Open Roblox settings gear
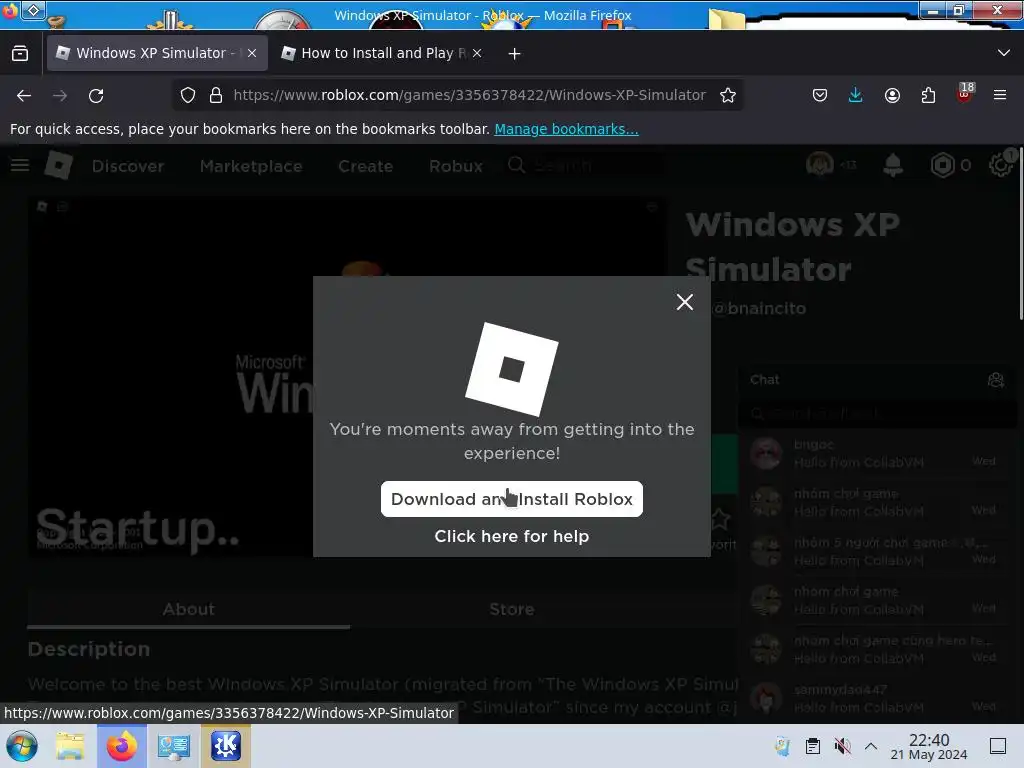 click(1000, 165)
